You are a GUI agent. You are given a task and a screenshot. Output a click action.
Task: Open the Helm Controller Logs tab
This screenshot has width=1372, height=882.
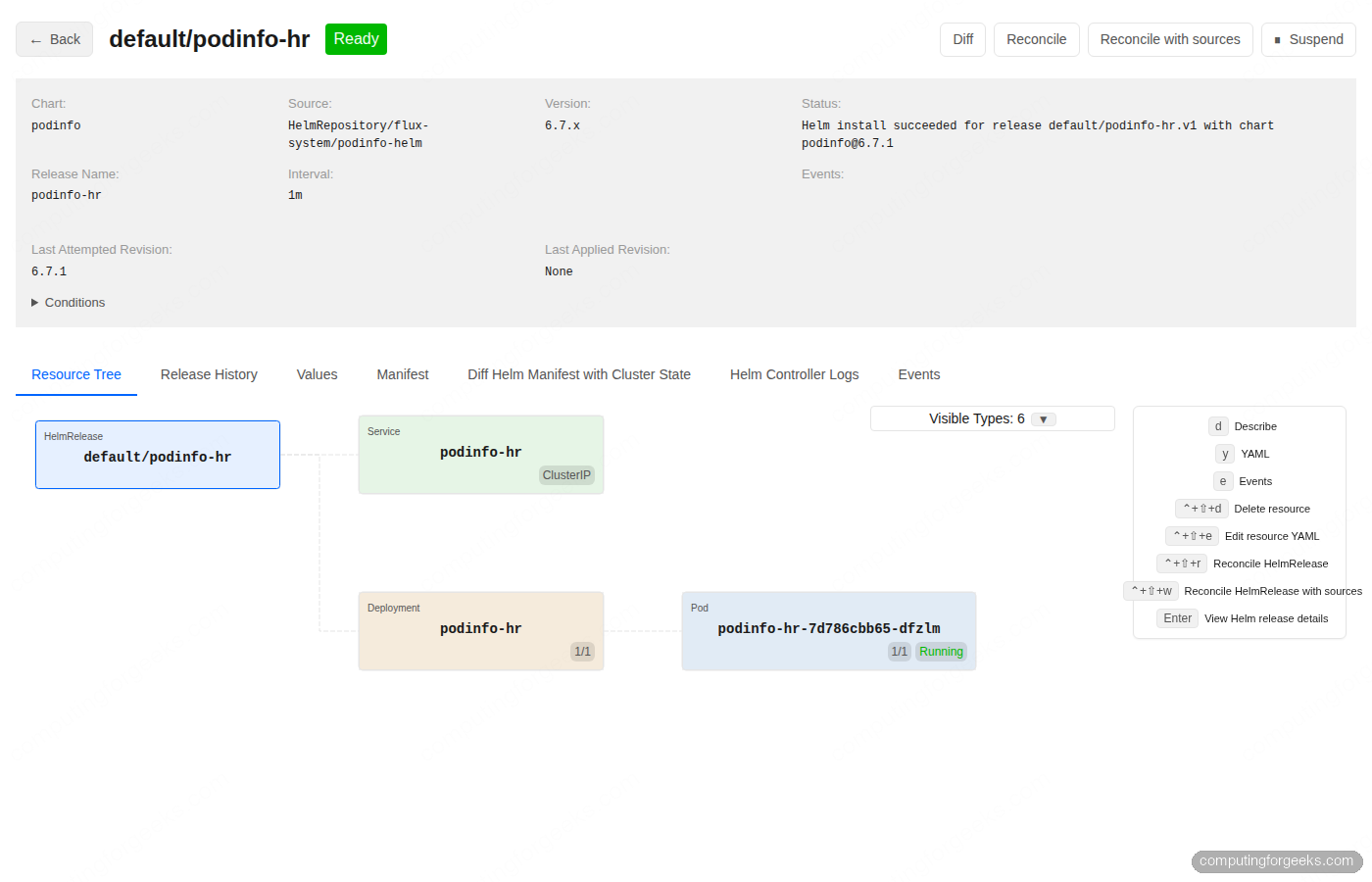click(x=794, y=374)
